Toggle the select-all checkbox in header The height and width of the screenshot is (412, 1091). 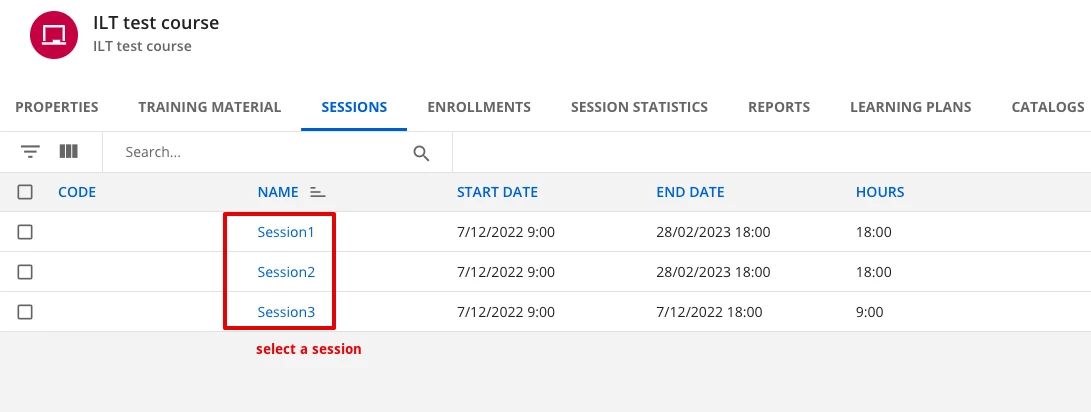25,192
